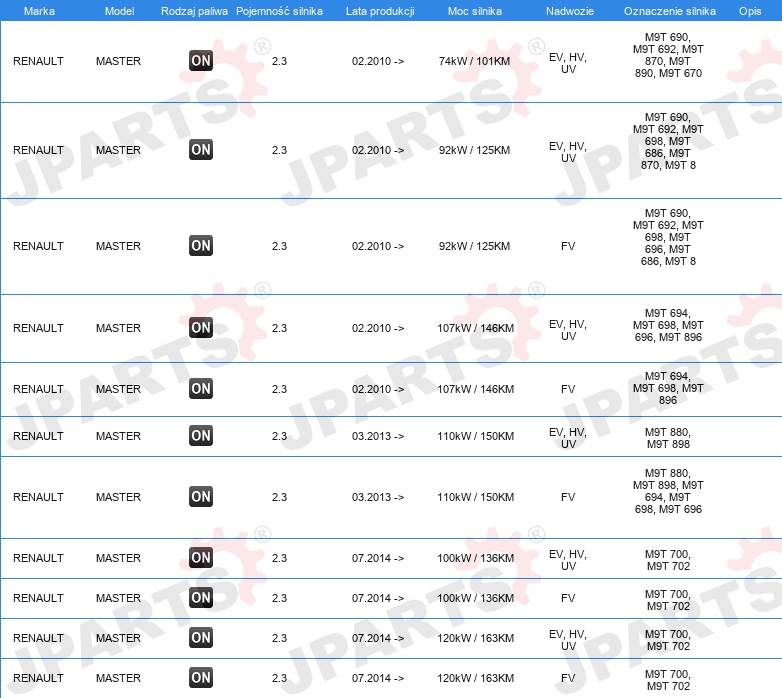Click the ON fuel icon in the 110kW / 150KM FV row
782x698 pixels.
pos(201,497)
